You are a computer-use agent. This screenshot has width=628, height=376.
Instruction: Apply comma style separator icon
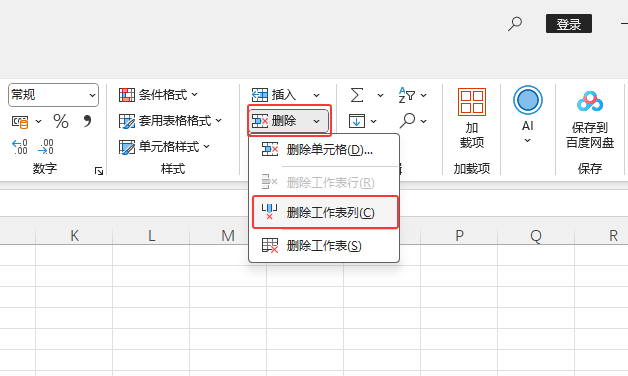point(87,121)
